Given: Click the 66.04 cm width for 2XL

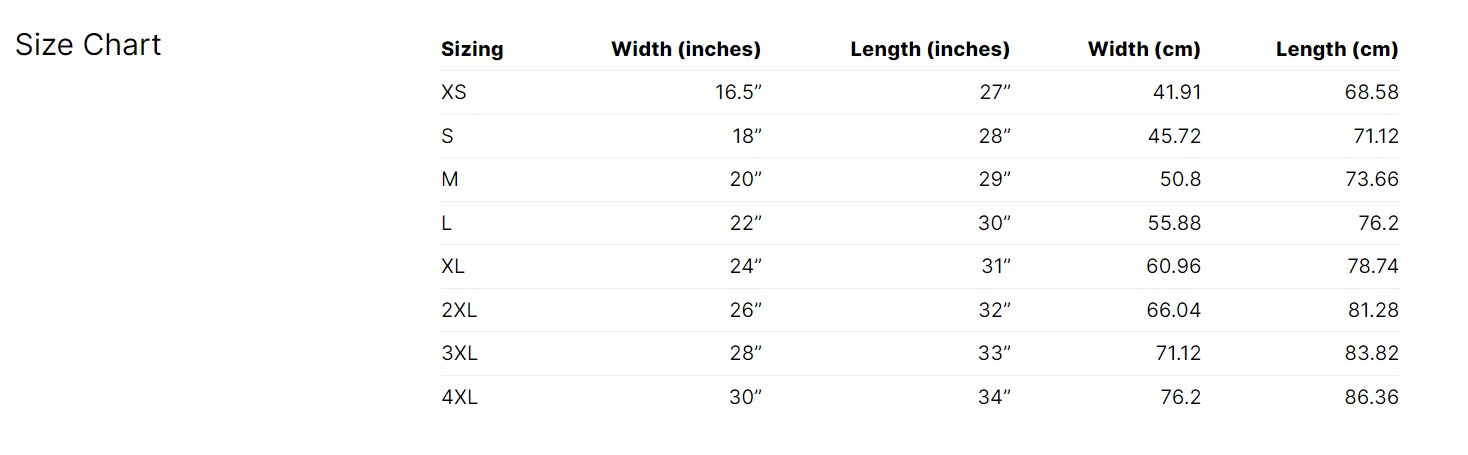Looking at the screenshot, I should (x=1173, y=310).
